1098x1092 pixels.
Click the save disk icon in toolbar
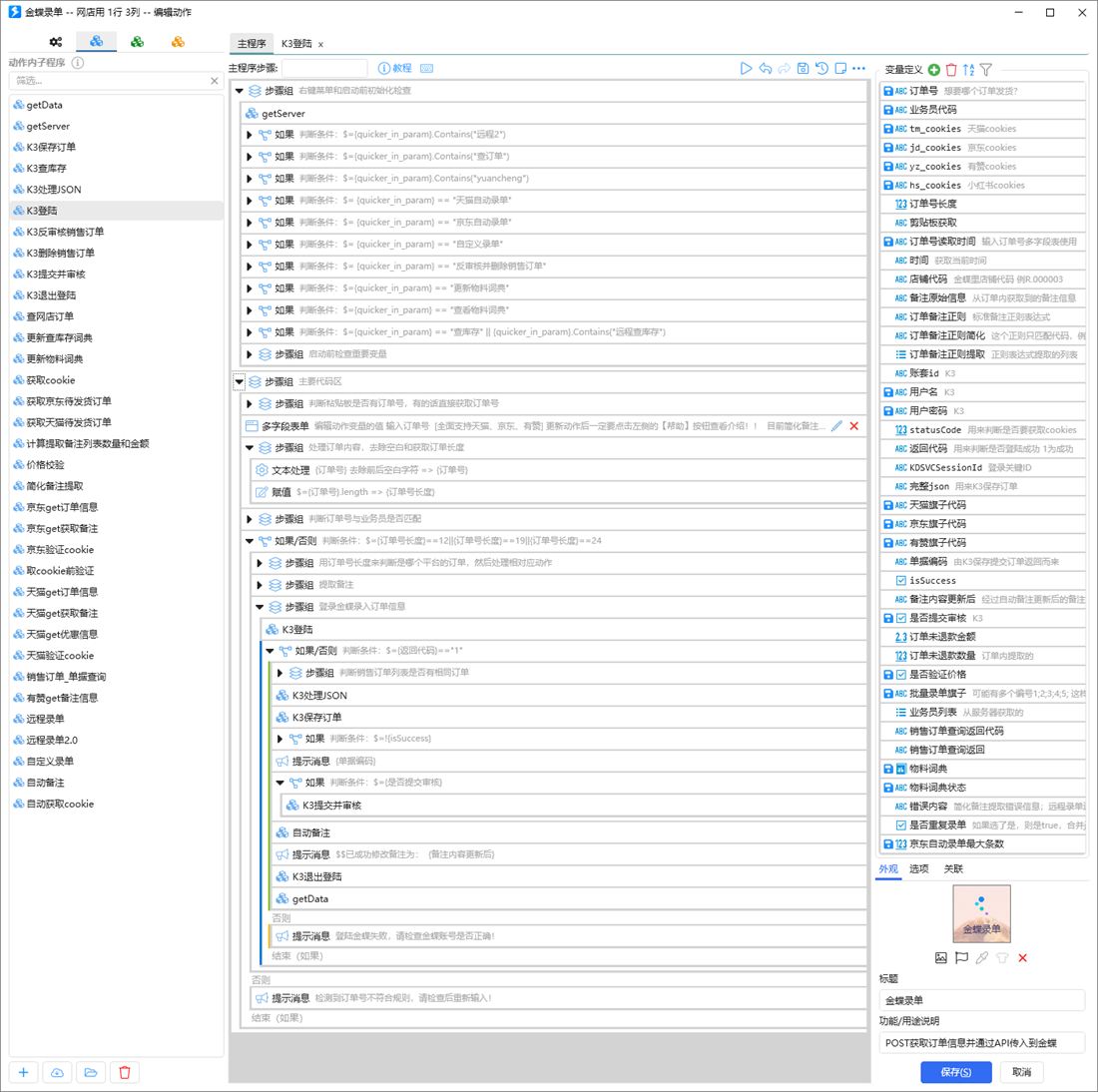tap(804, 69)
